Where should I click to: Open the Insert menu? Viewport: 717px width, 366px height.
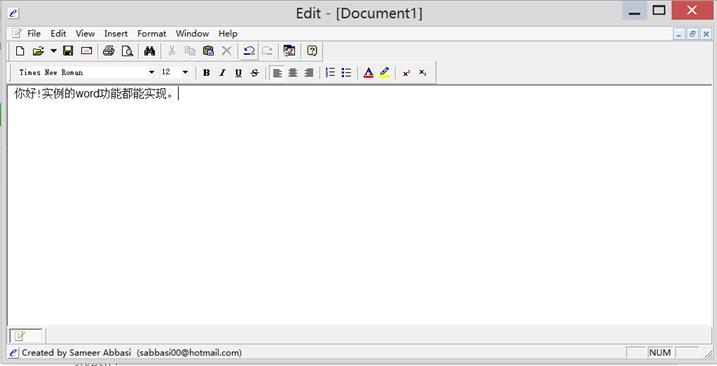click(x=116, y=33)
